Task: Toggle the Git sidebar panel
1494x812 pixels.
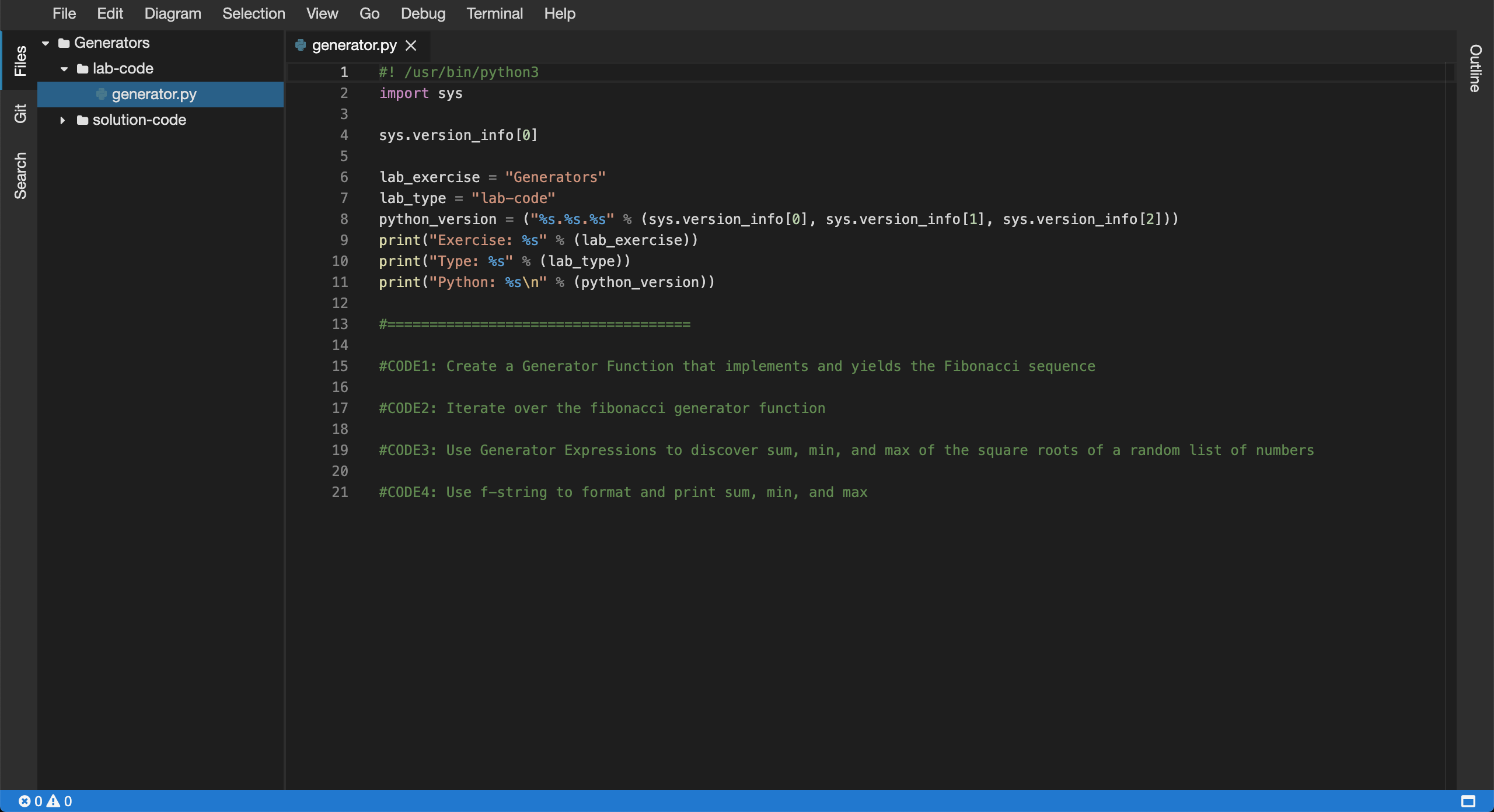Action: [x=20, y=113]
